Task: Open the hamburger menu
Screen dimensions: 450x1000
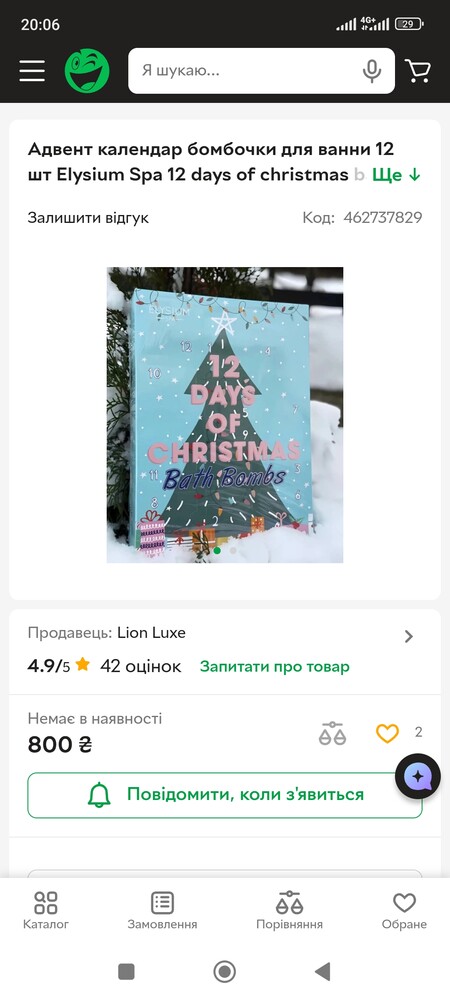Action: click(x=32, y=71)
